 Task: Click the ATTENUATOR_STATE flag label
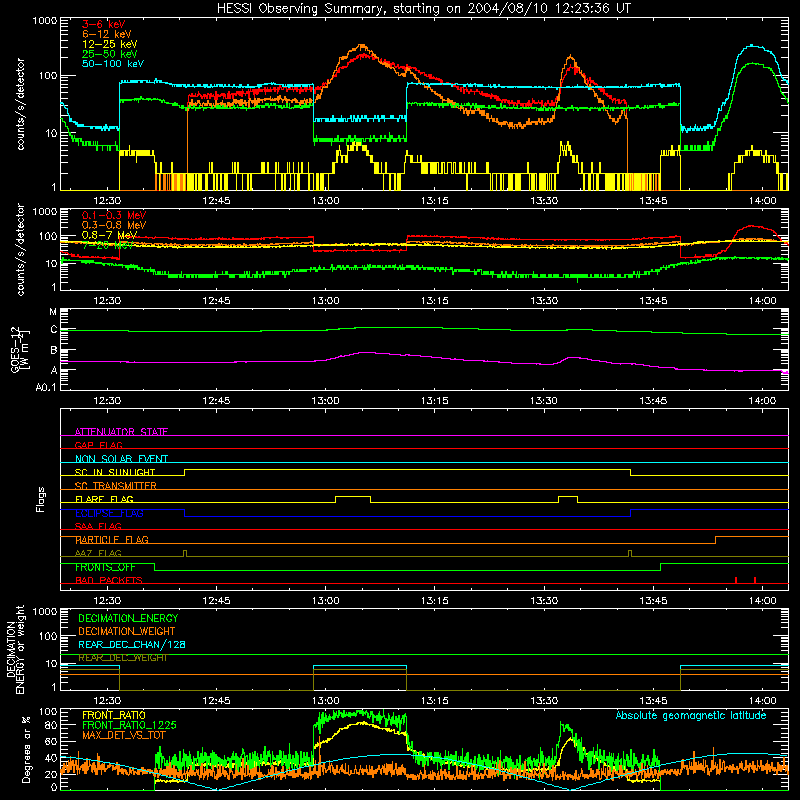(x=121, y=432)
